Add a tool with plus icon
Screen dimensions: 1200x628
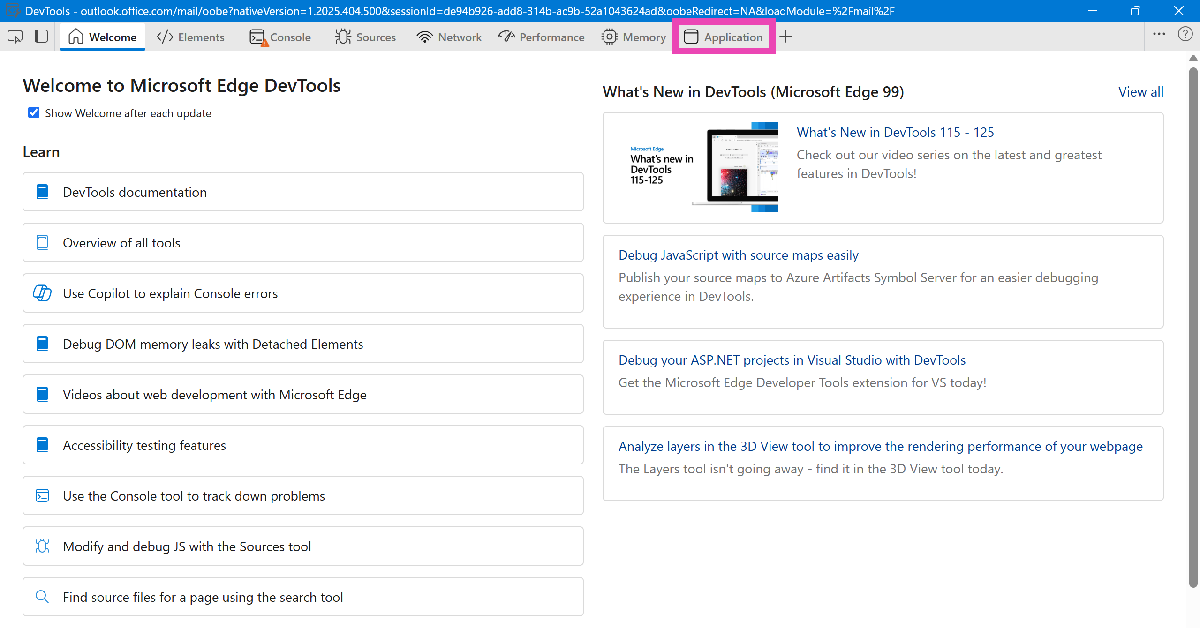pos(786,37)
